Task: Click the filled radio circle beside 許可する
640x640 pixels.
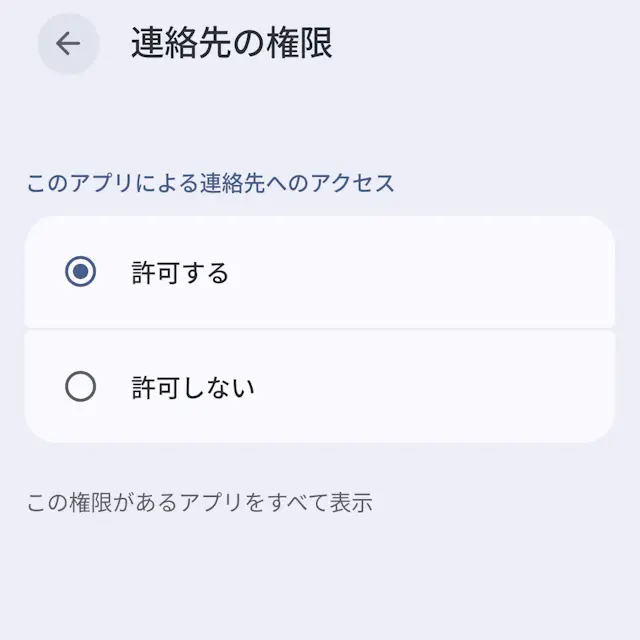Action: click(80, 272)
